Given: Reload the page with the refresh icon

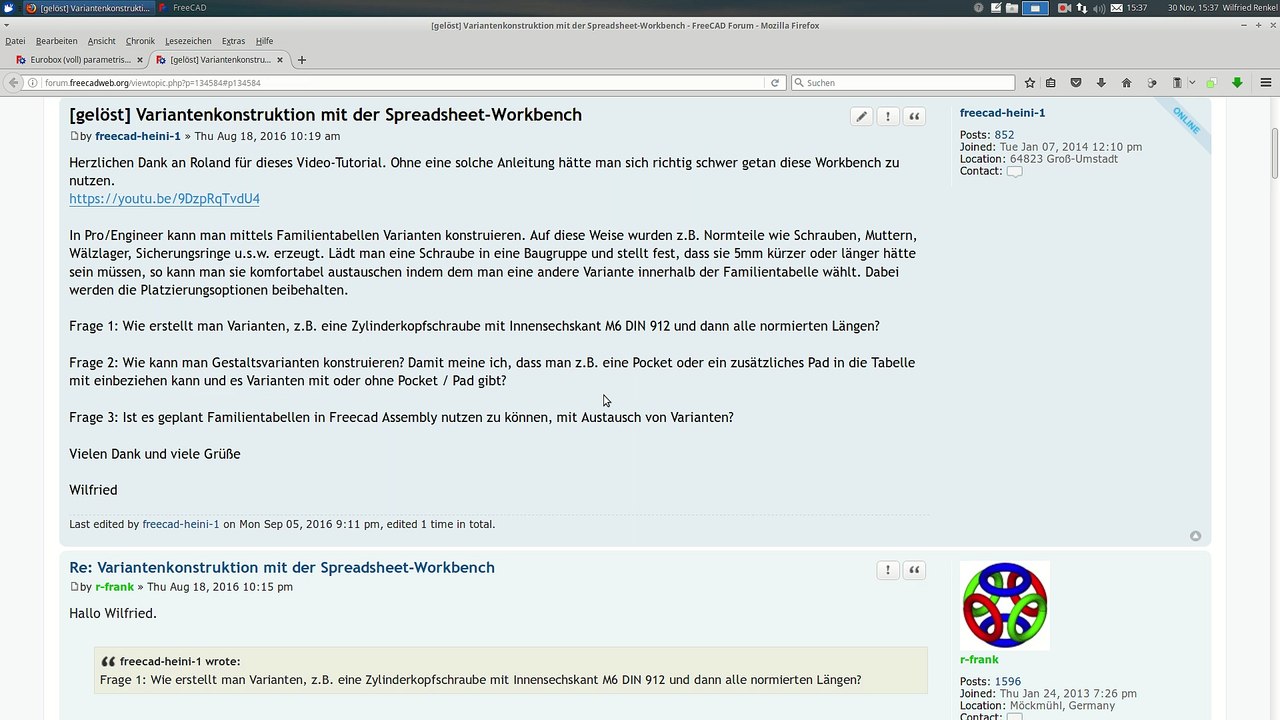Looking at the screenshot, I should pos(774,83).
